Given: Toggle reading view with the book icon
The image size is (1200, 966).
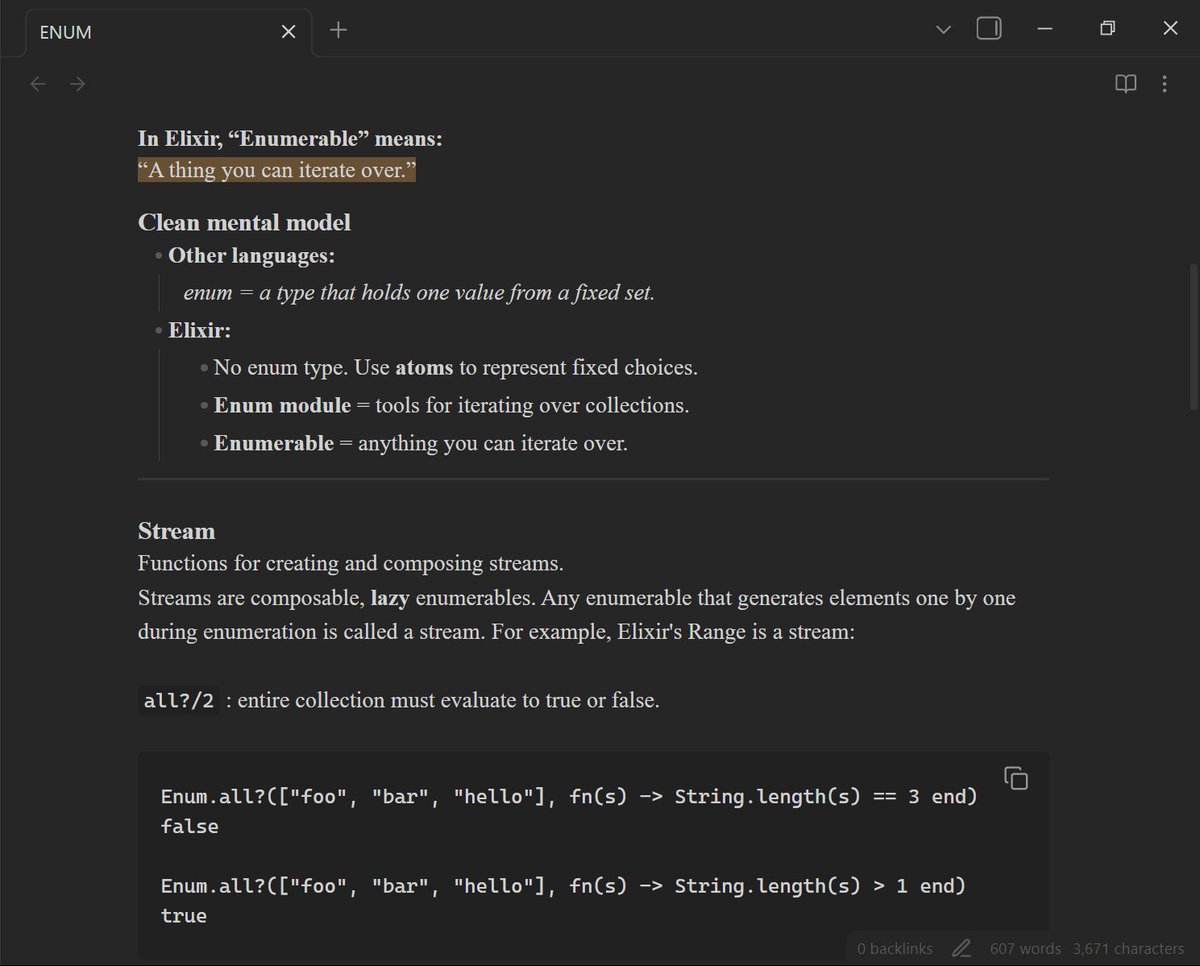Looking at the screenshot, I should (1125, 84).
